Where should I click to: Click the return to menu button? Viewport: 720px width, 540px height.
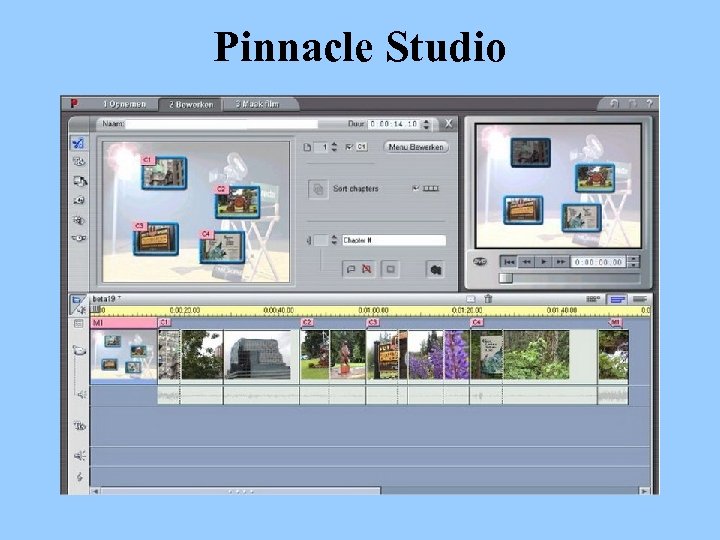click(x=390, y=269)
